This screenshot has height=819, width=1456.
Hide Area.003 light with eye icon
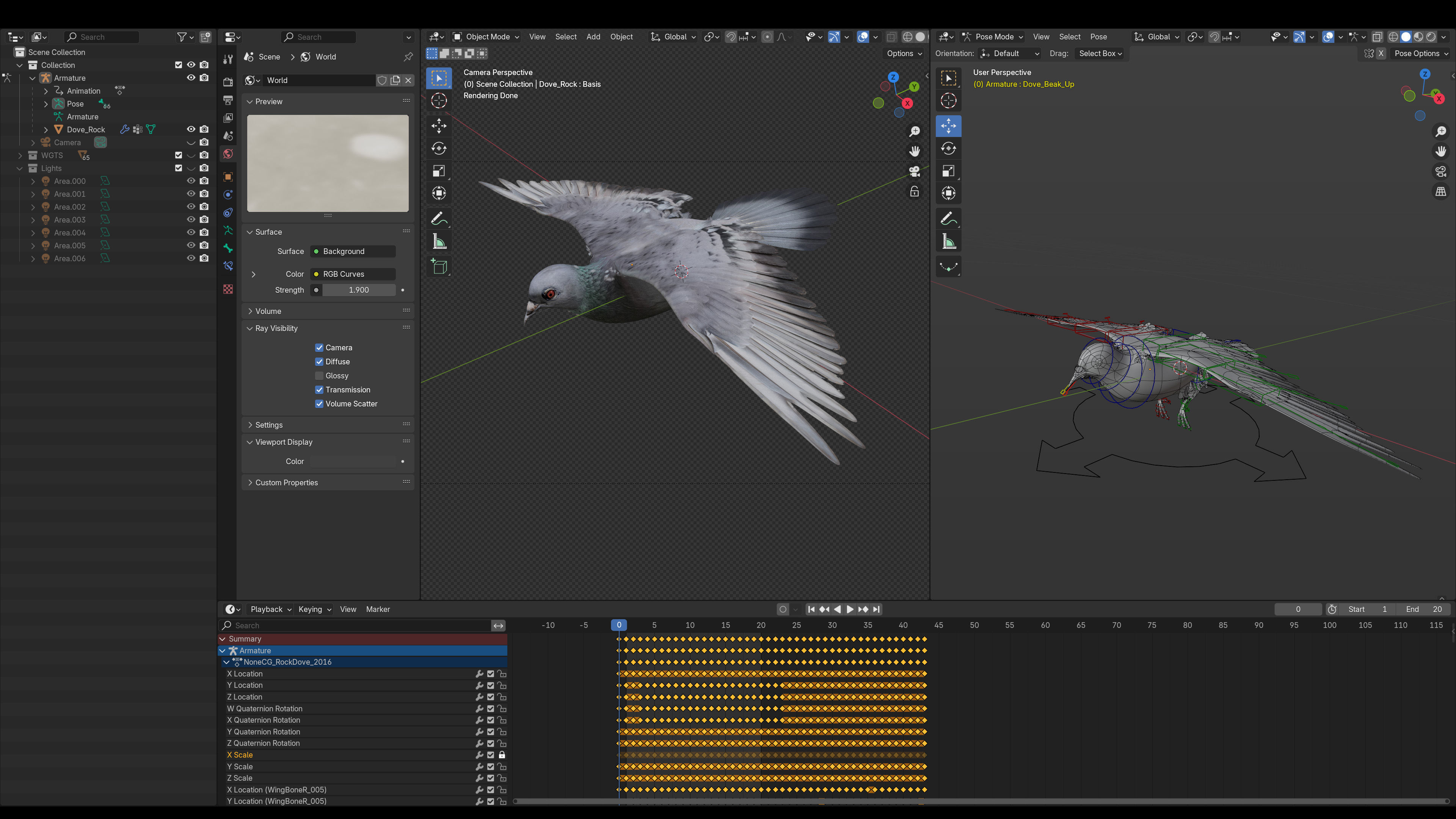coord(191,220)
